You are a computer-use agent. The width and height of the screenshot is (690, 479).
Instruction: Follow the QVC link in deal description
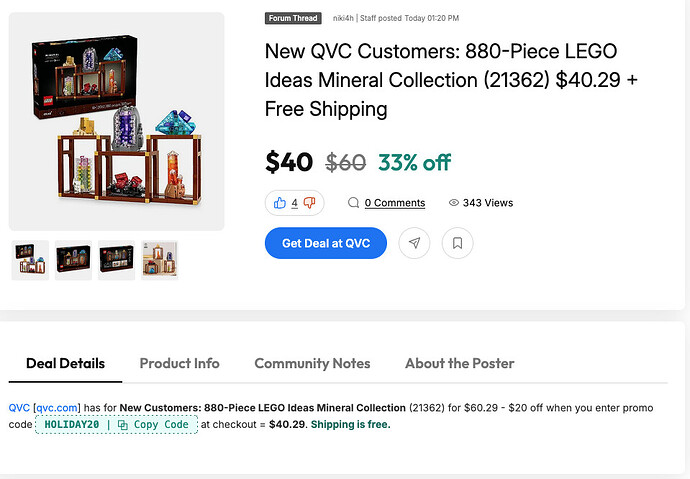click(19, 408)
